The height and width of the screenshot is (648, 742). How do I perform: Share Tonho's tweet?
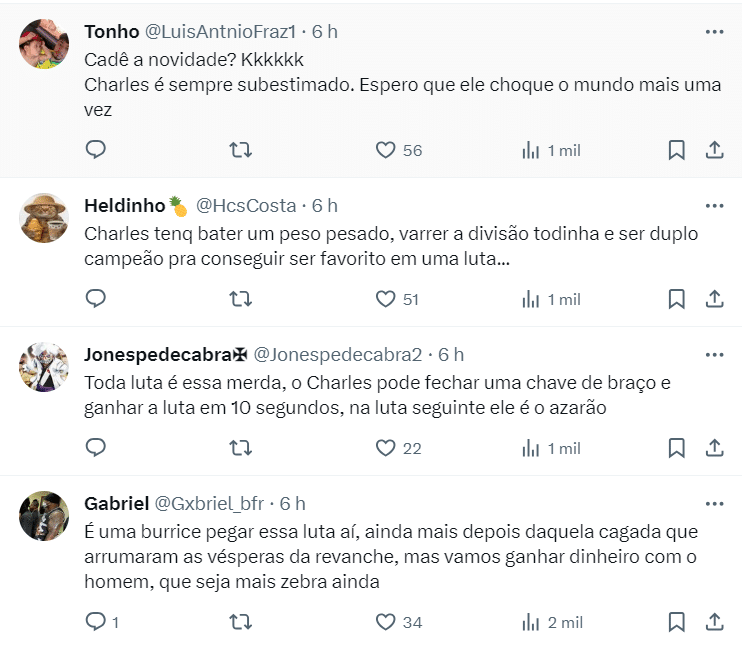(715, 150)
